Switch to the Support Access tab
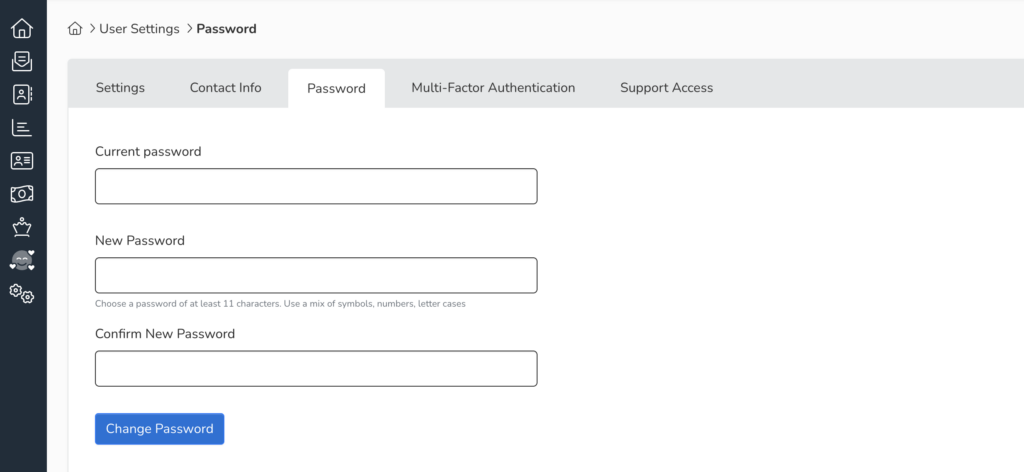Screen dimensions: 1024x472 666,88
